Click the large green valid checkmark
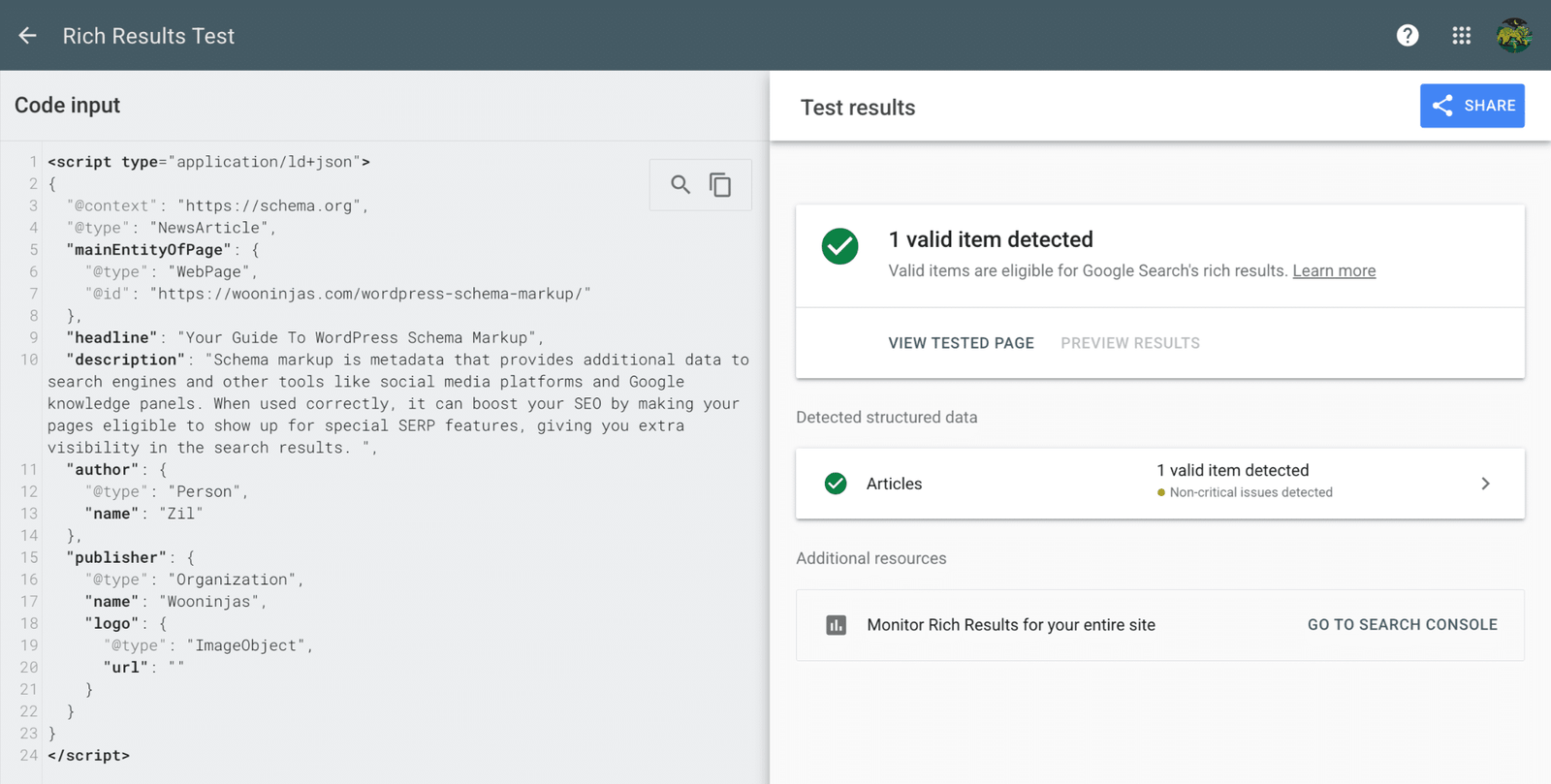The image size is (1551, 784). pos(840,246)
